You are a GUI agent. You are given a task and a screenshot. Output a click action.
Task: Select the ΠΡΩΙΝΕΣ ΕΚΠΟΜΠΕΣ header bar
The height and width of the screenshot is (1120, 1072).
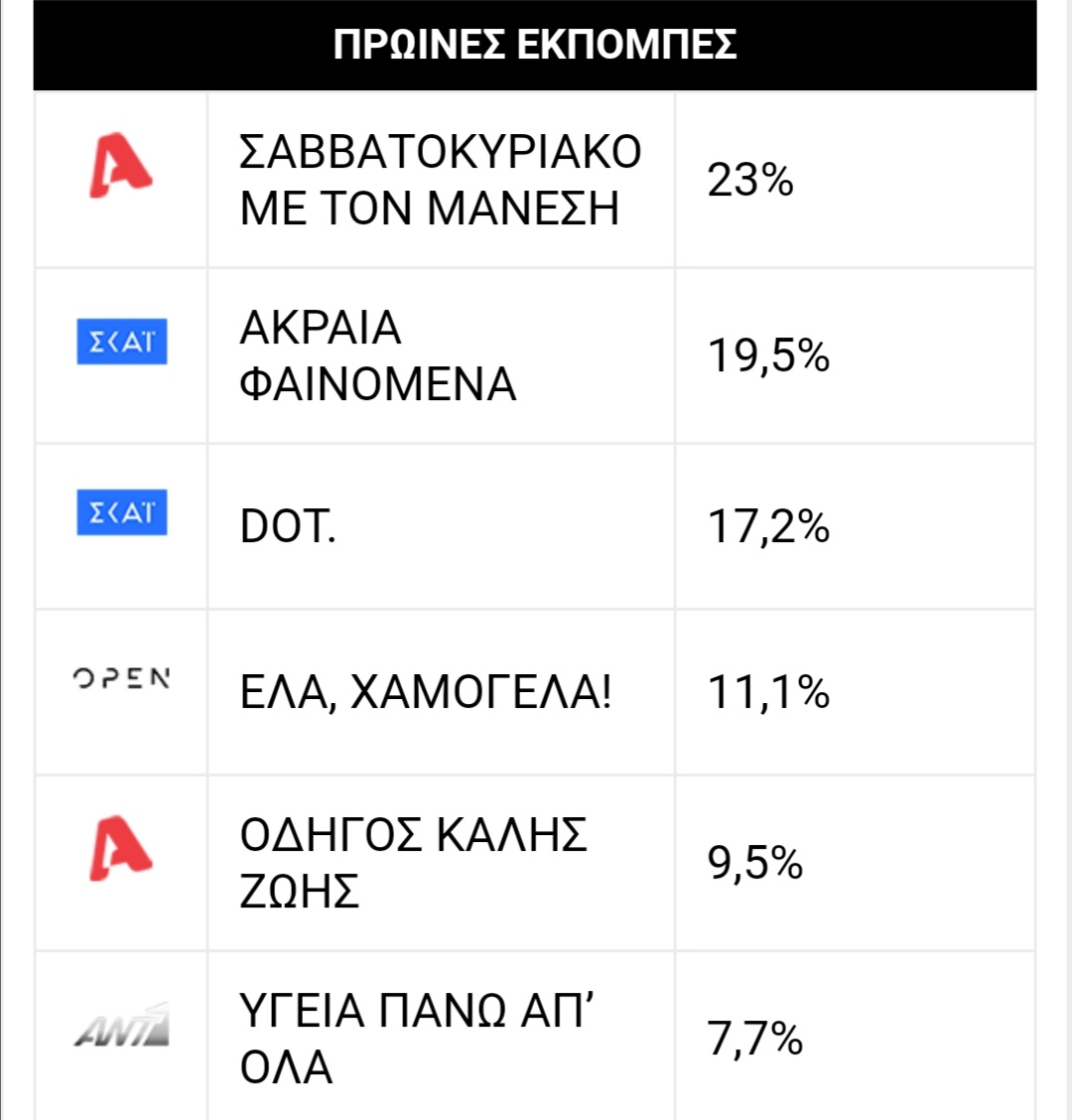535,45
